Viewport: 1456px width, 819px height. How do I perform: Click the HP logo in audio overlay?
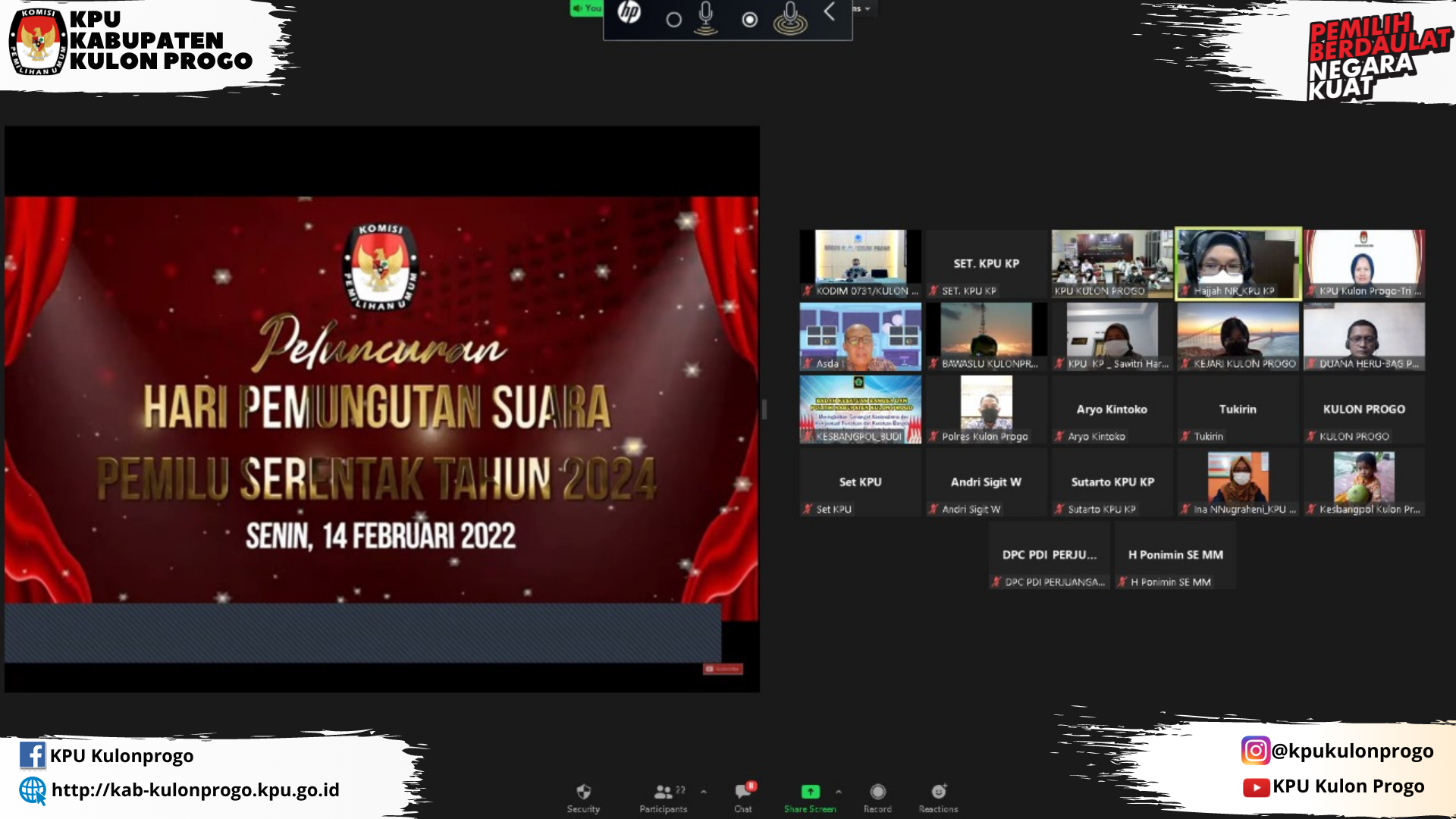(x=629, y=13)
